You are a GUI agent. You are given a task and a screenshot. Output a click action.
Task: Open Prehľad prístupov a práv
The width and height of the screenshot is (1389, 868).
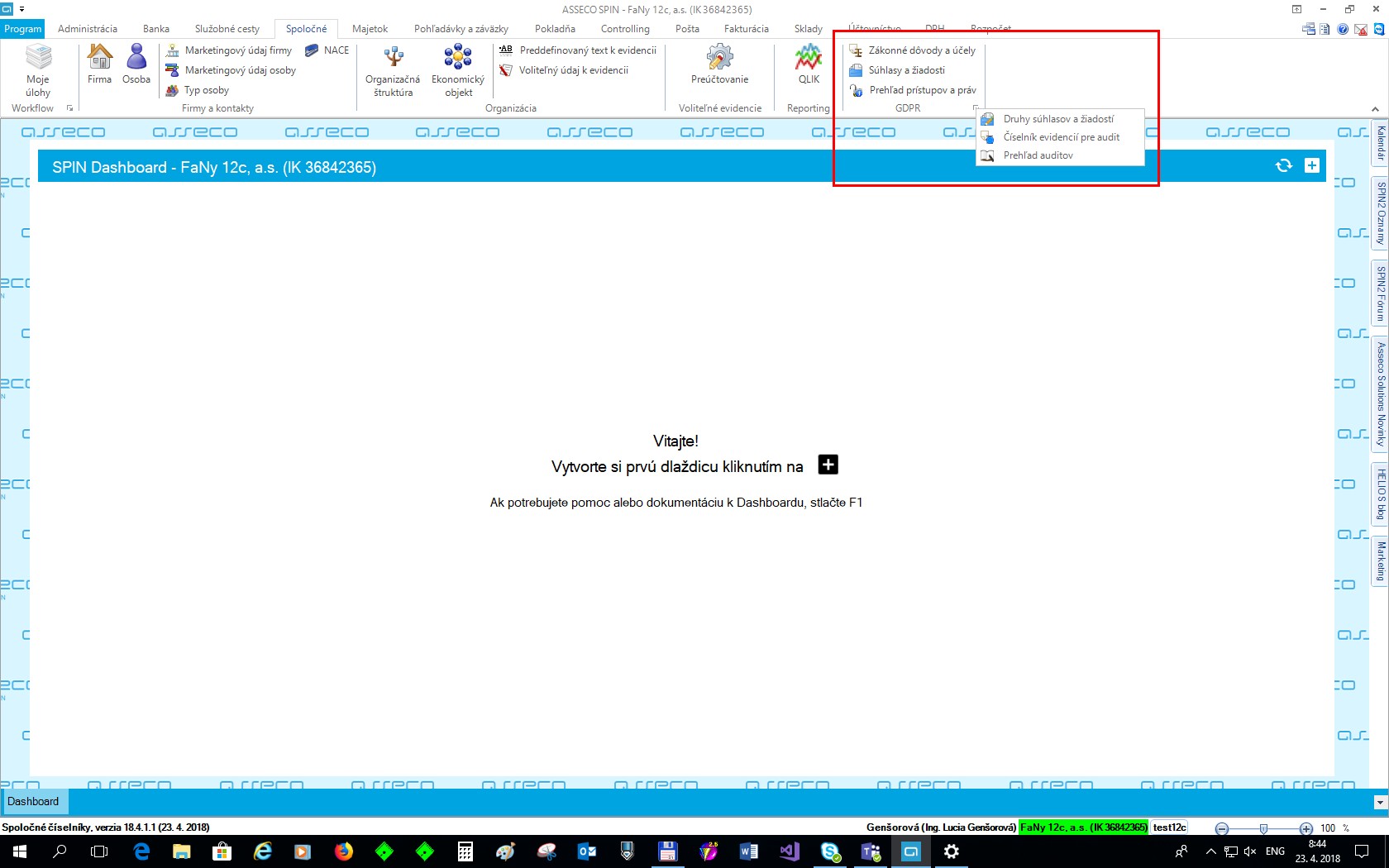[913, 90]
